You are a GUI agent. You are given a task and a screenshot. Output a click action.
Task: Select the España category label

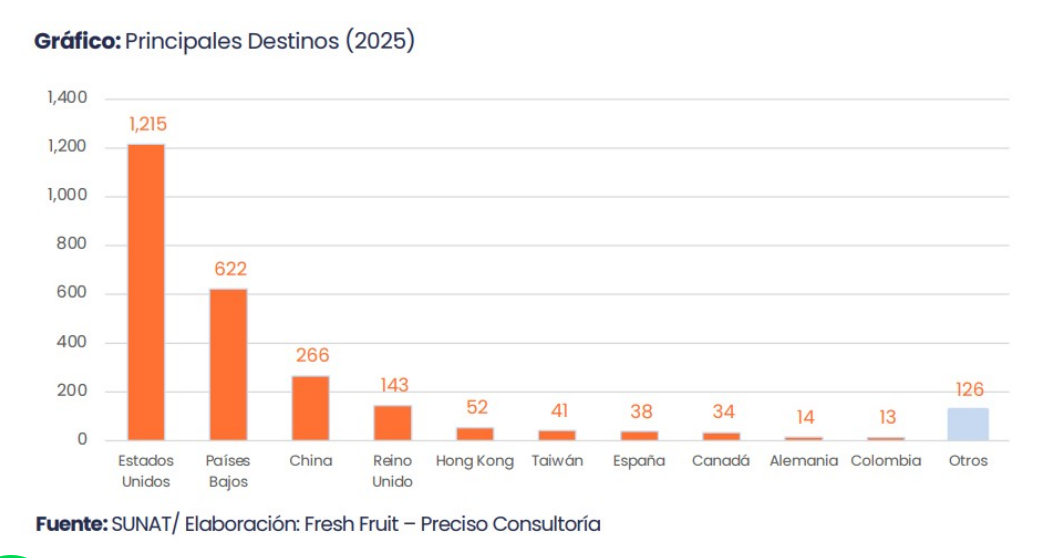[x=639, y=461]
